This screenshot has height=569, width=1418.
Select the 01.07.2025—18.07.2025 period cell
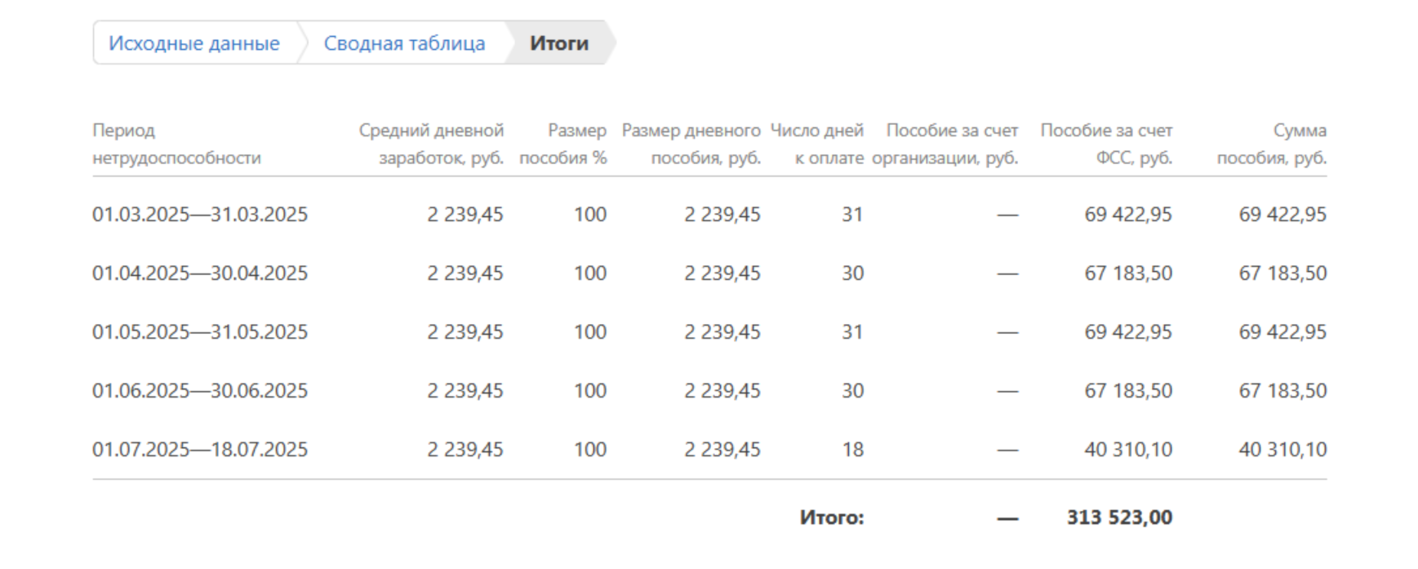click(x=200, y=450)
